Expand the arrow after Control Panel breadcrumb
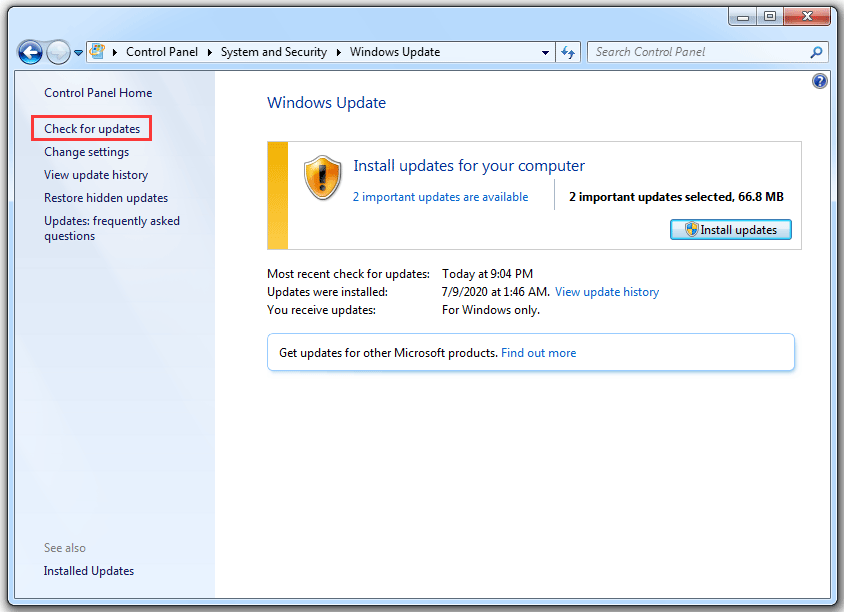 [209, 52]
